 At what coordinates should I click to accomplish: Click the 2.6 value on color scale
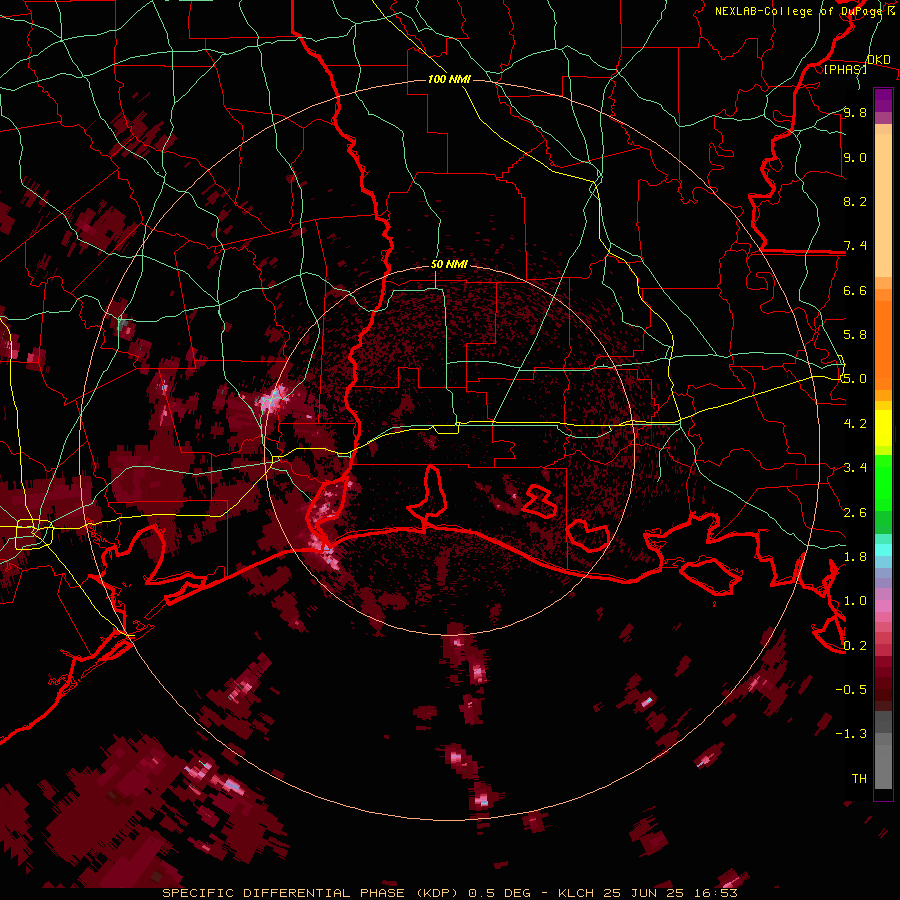pyautogui.click(x=855, y=513)
